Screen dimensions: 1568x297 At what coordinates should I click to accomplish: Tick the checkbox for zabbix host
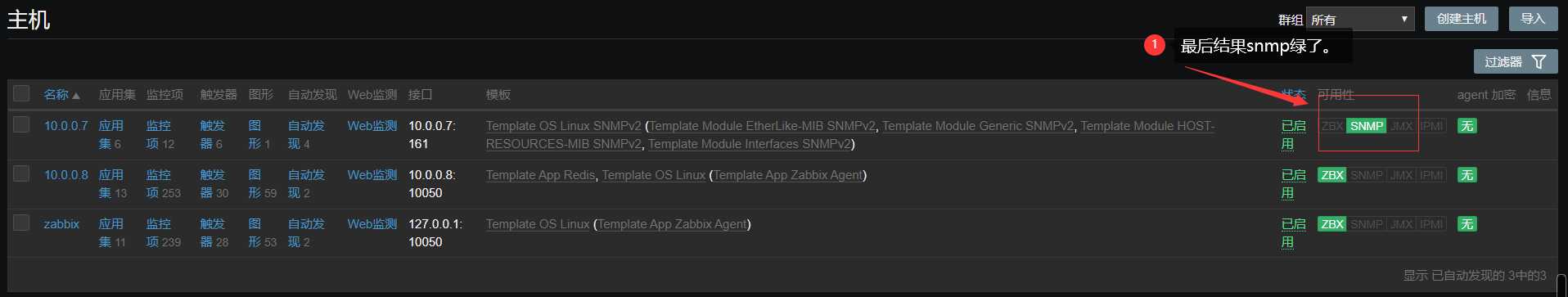21,223
